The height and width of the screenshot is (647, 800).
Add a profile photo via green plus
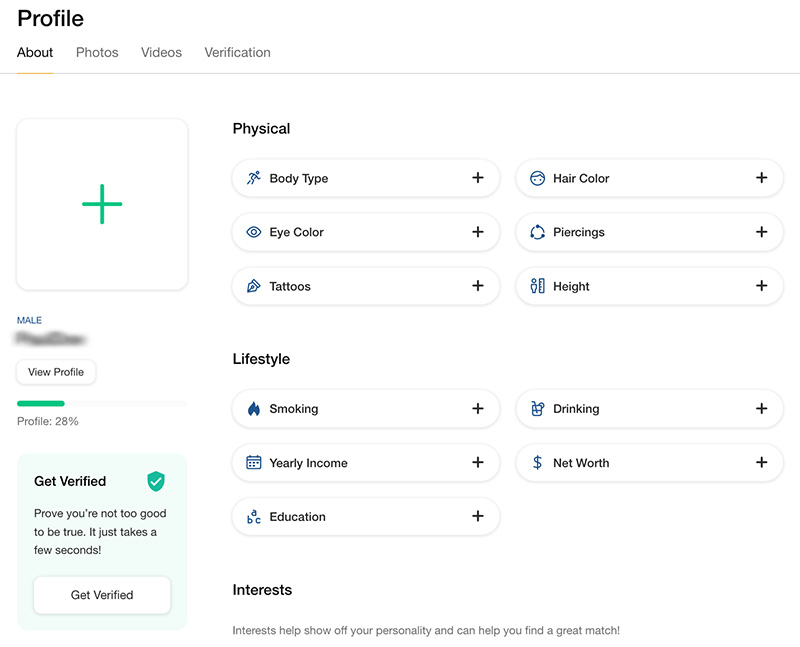click(x=102, y=204)
